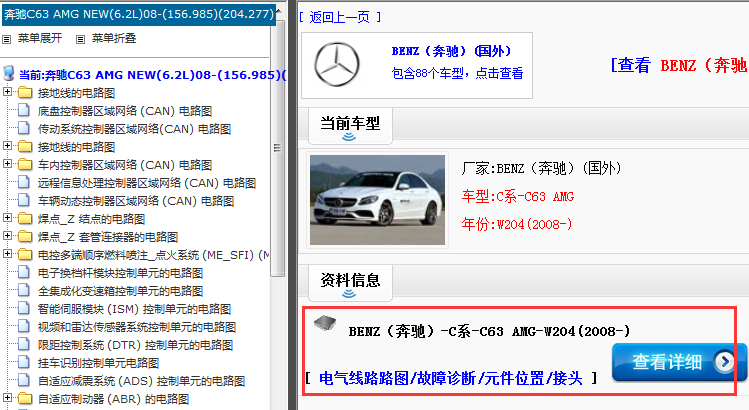This screenshot has width=749, height=410.
Task: Open the white C63 AMG car photo
Action: tap(377, 200)
